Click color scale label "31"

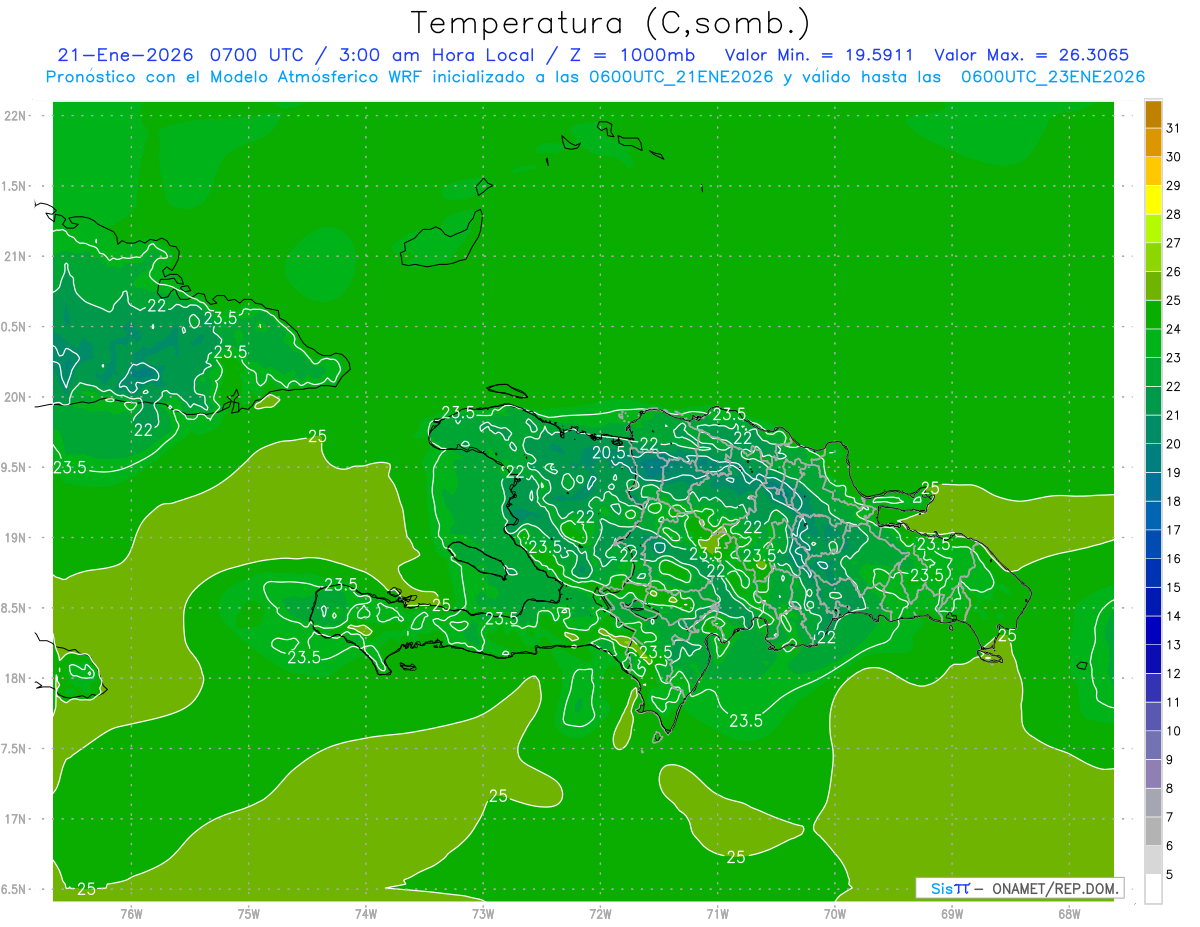[1173, 127]
